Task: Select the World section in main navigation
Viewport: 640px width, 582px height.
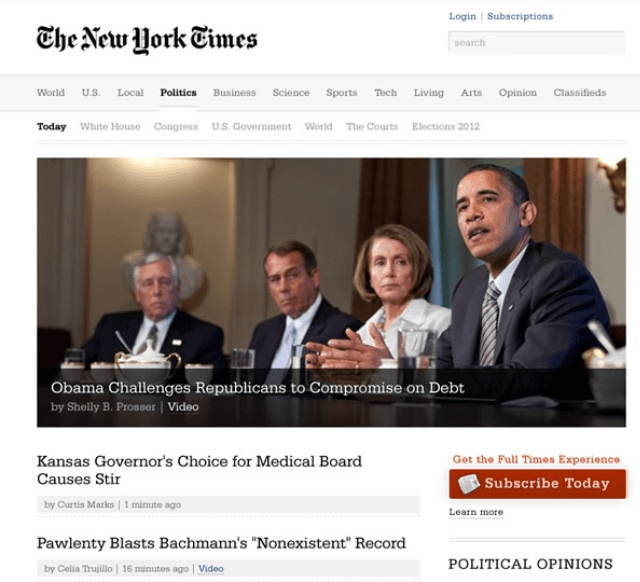Action: coord(51,93)
